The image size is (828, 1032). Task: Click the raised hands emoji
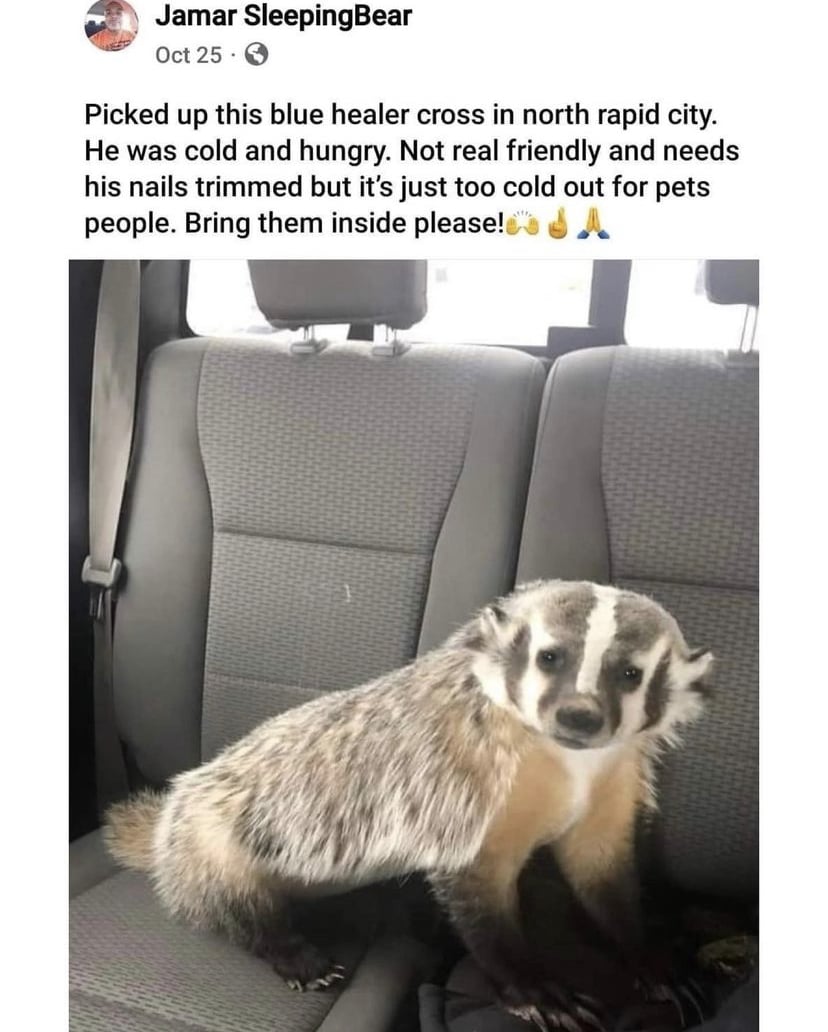coord(522,225)
